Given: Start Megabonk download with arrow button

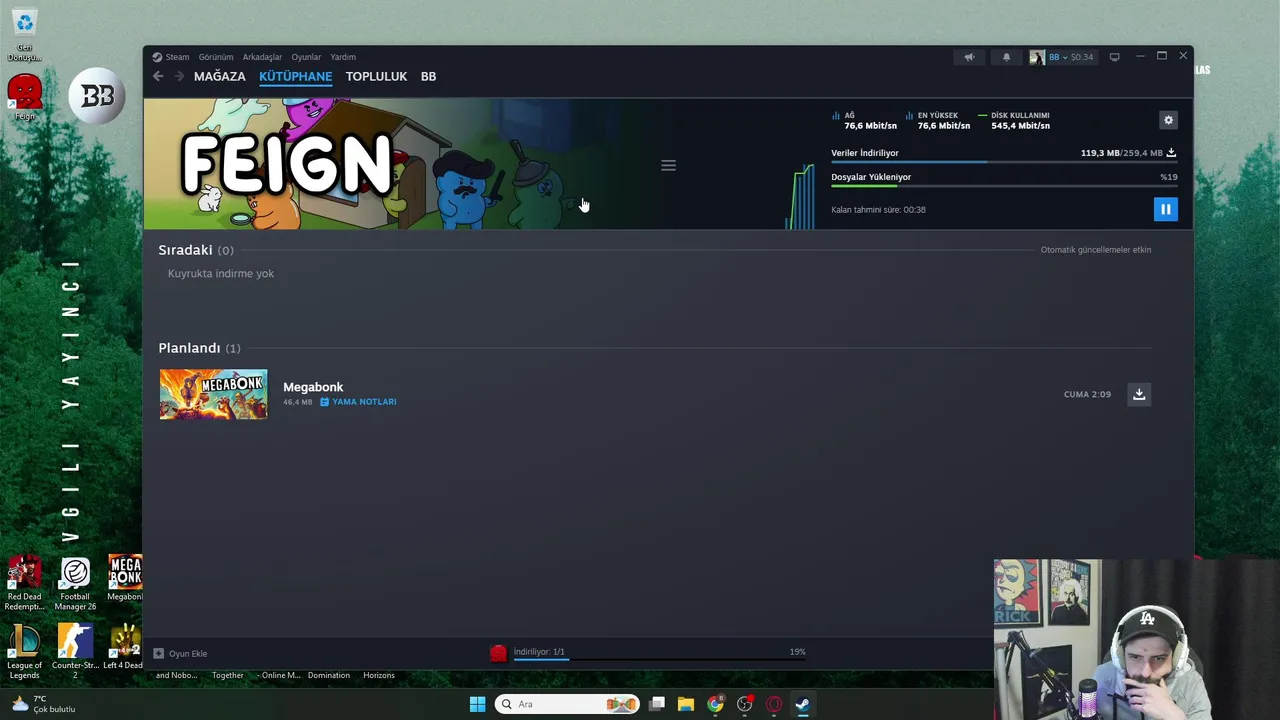Looking at the screenshot, I should (1139, 394).
